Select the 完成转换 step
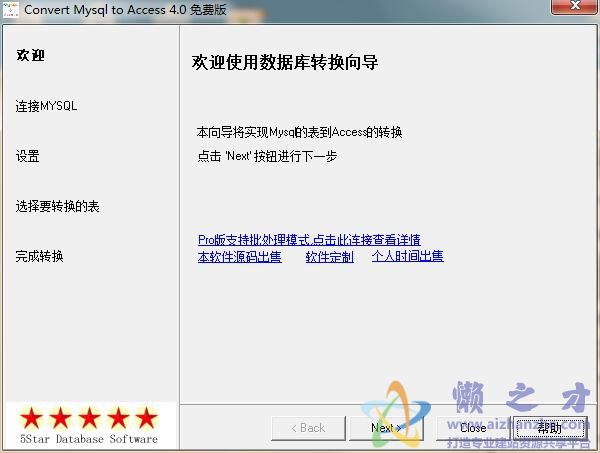 pyautogui.click(x=39, y=256)
